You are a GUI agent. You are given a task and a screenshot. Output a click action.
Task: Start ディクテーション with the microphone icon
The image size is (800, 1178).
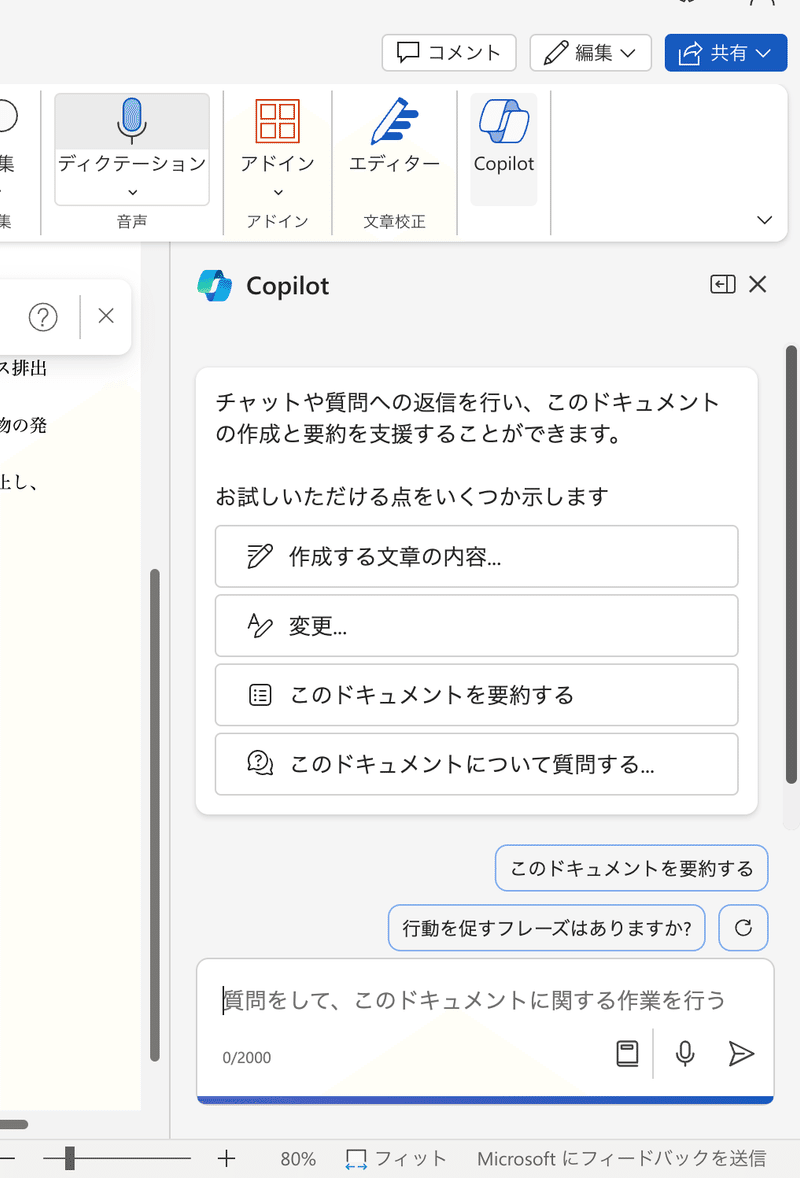[132, 121]
